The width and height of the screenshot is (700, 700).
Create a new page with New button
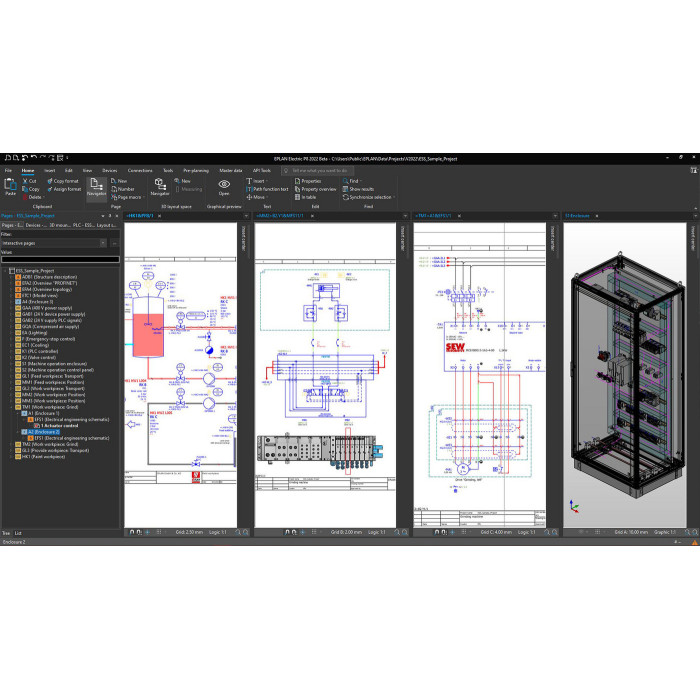pyautogui.click(x=122, y=180)
